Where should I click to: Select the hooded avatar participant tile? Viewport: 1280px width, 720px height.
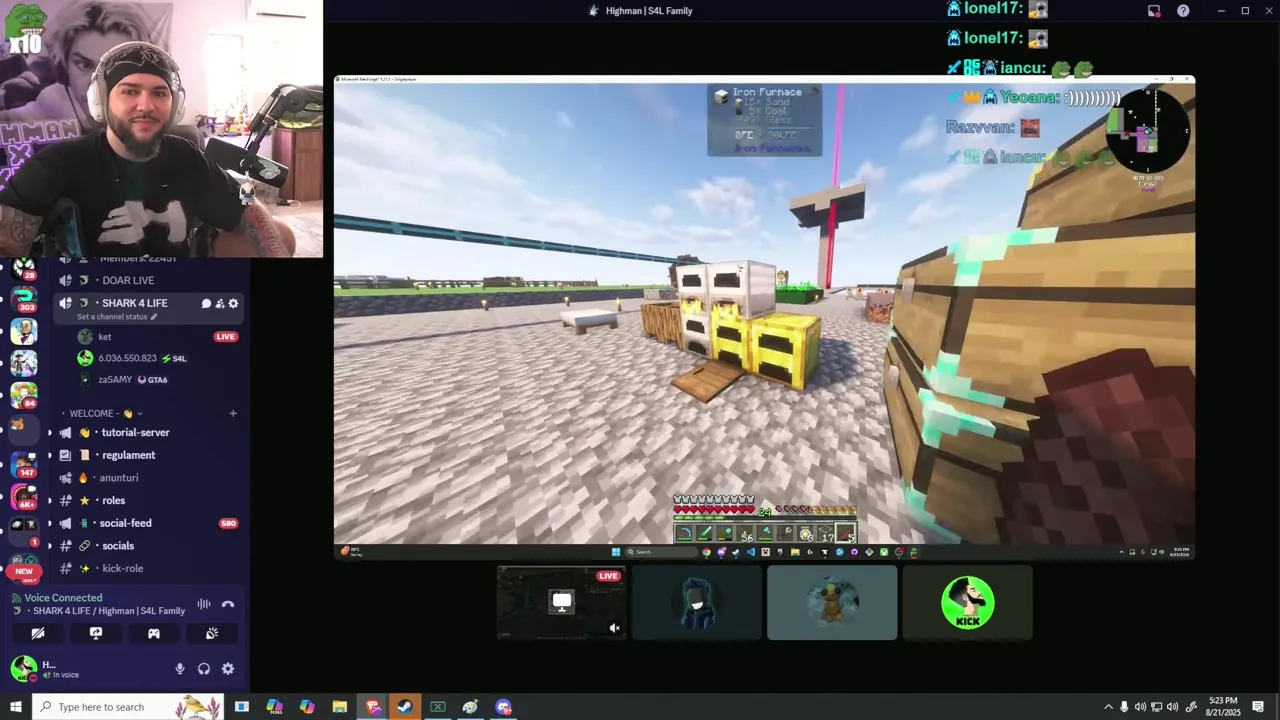click(x=697, y=602)
